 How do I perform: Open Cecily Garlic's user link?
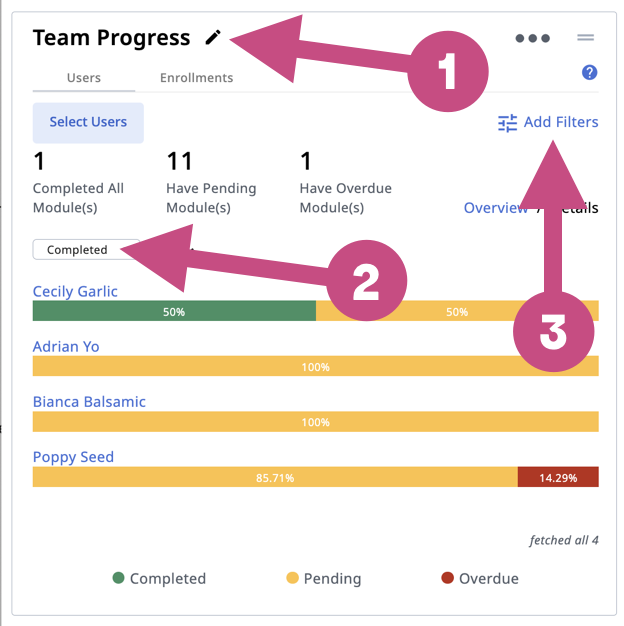[x=75, y=292]
